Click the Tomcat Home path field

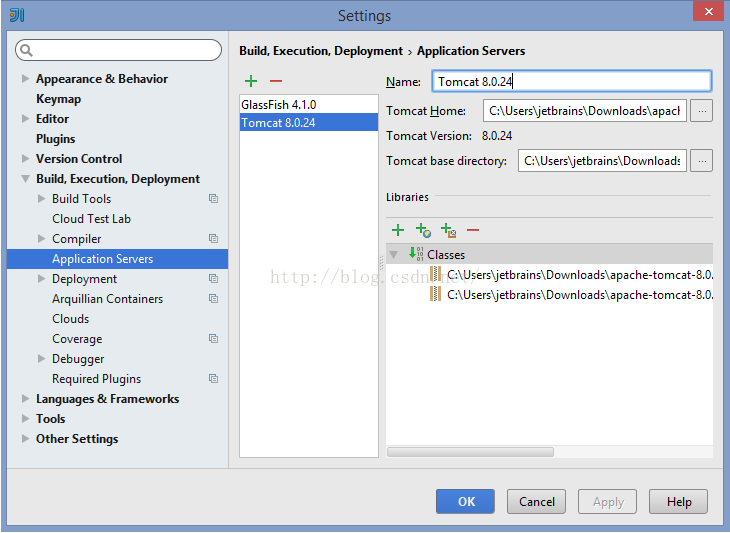point(585,111)
